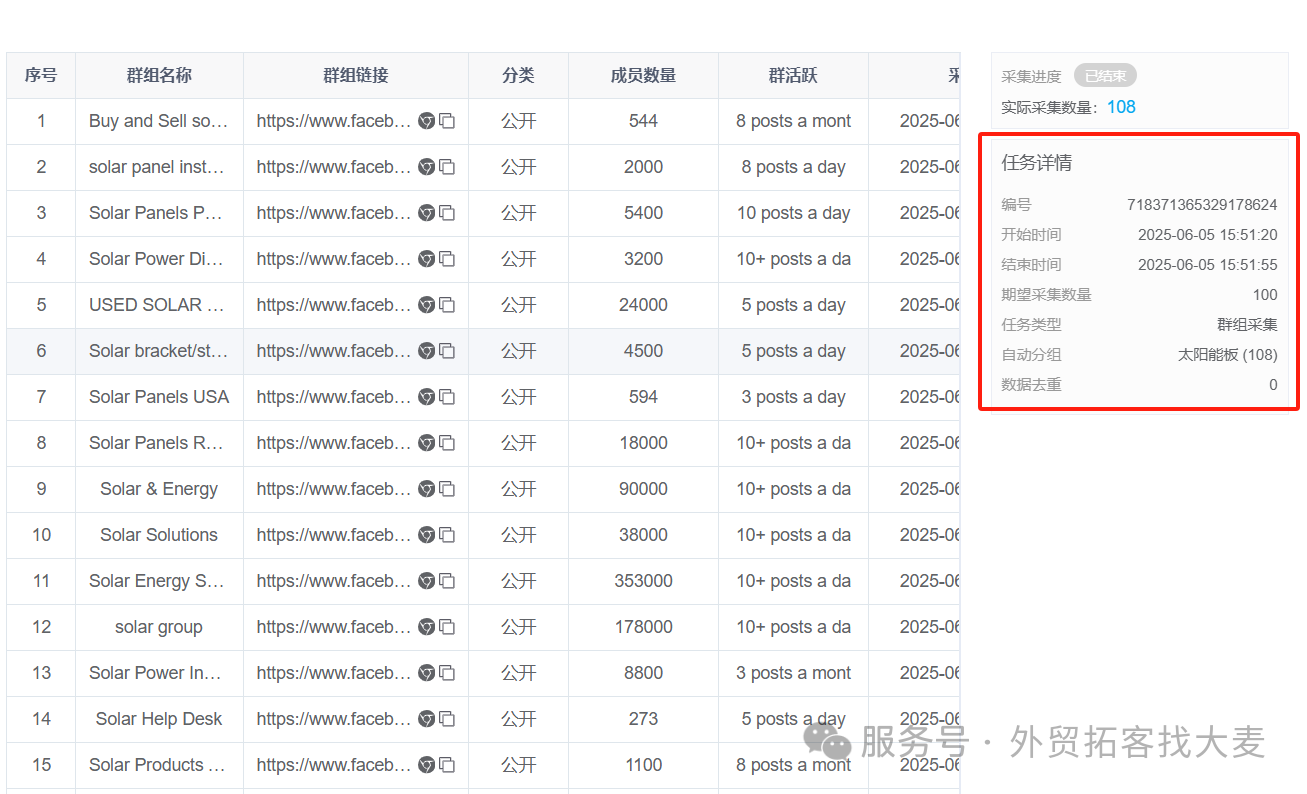Open Solar Energy S… link in browser

[427, 581]
